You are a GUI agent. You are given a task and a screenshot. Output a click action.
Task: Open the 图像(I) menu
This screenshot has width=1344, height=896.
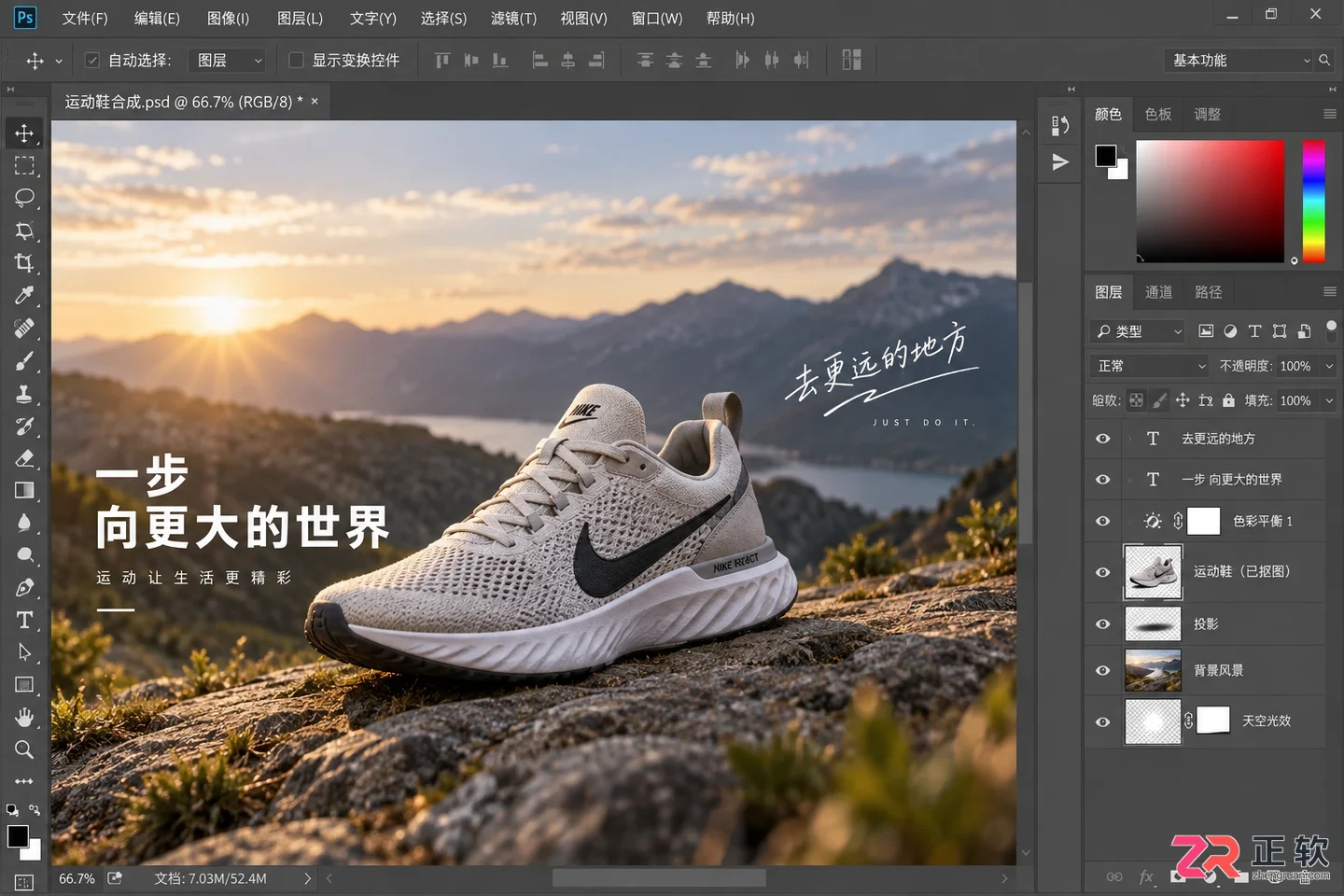228,18
